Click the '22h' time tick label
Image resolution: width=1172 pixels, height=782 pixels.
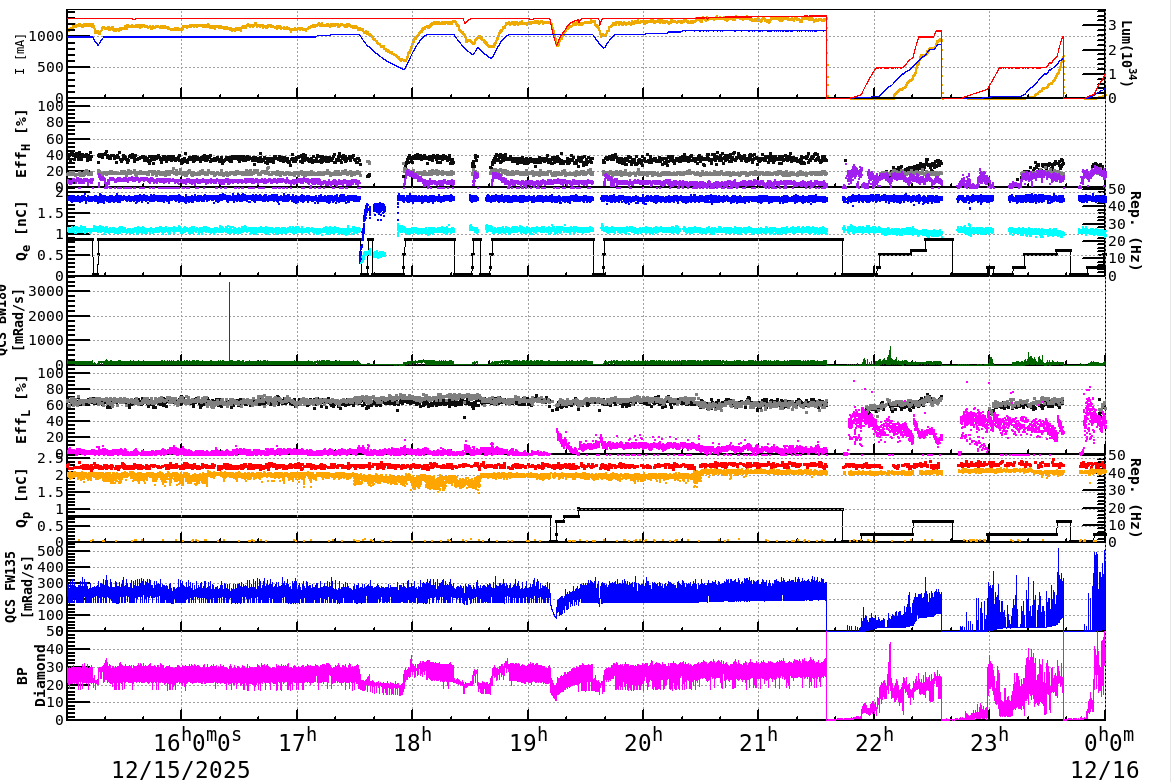point(875,740)
